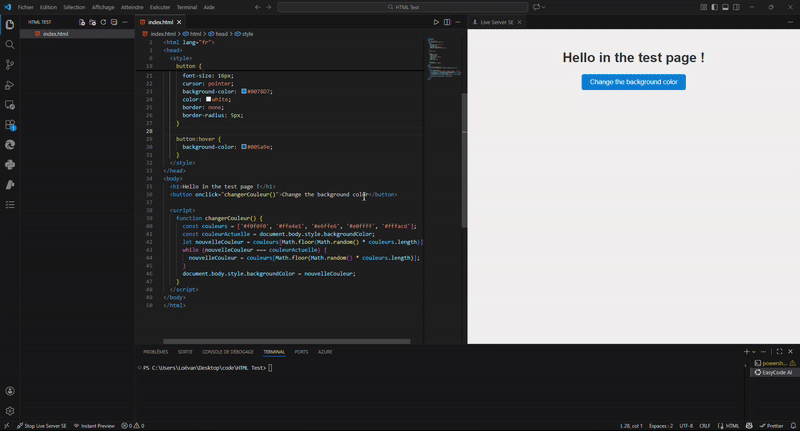Open the Customize Layout control
This screenshot has height=431, width=800.
pyautogui.click(x=704, y=7)
